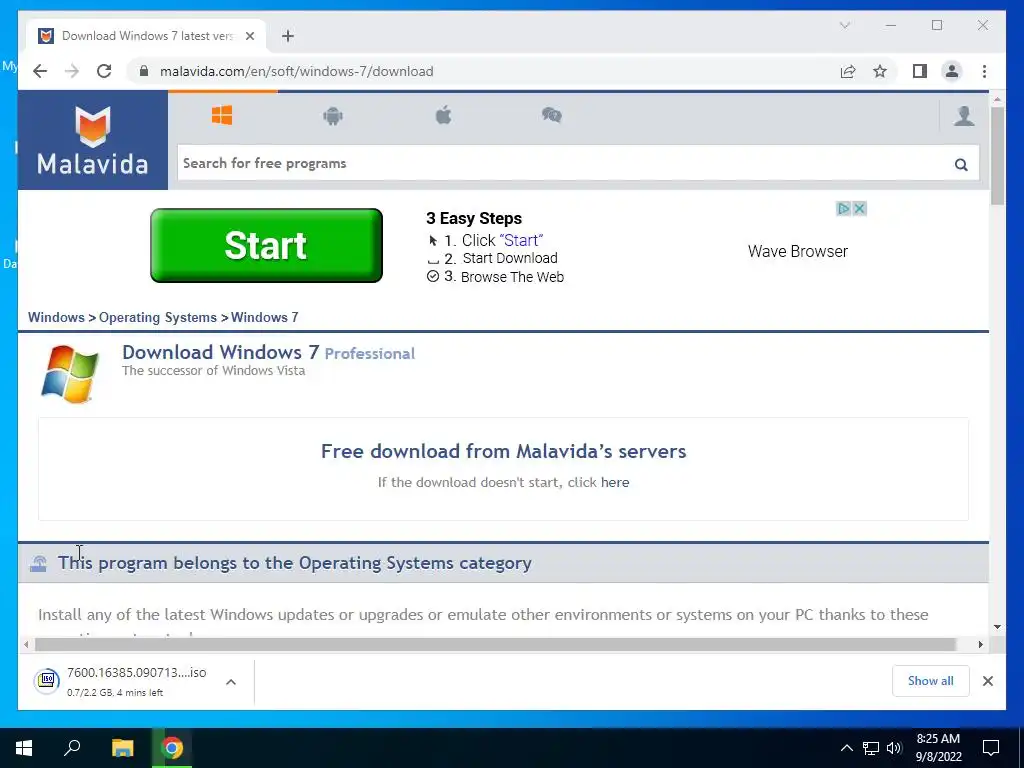Click 'The successor of Windows Vista' text
Viewport: 1024px width, 768px height.
point(214,371)
